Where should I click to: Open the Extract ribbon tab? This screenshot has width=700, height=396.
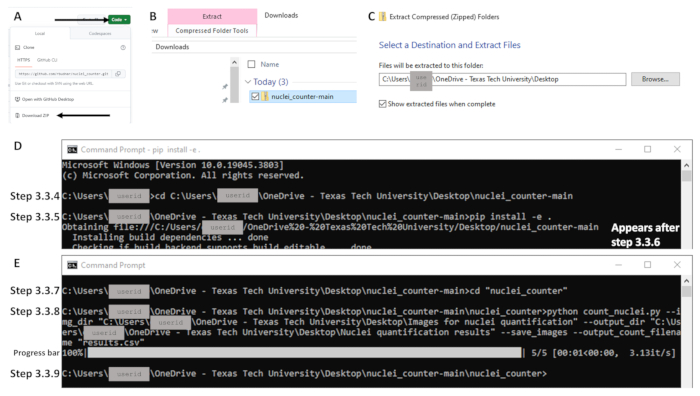click(x=212, y=16)
